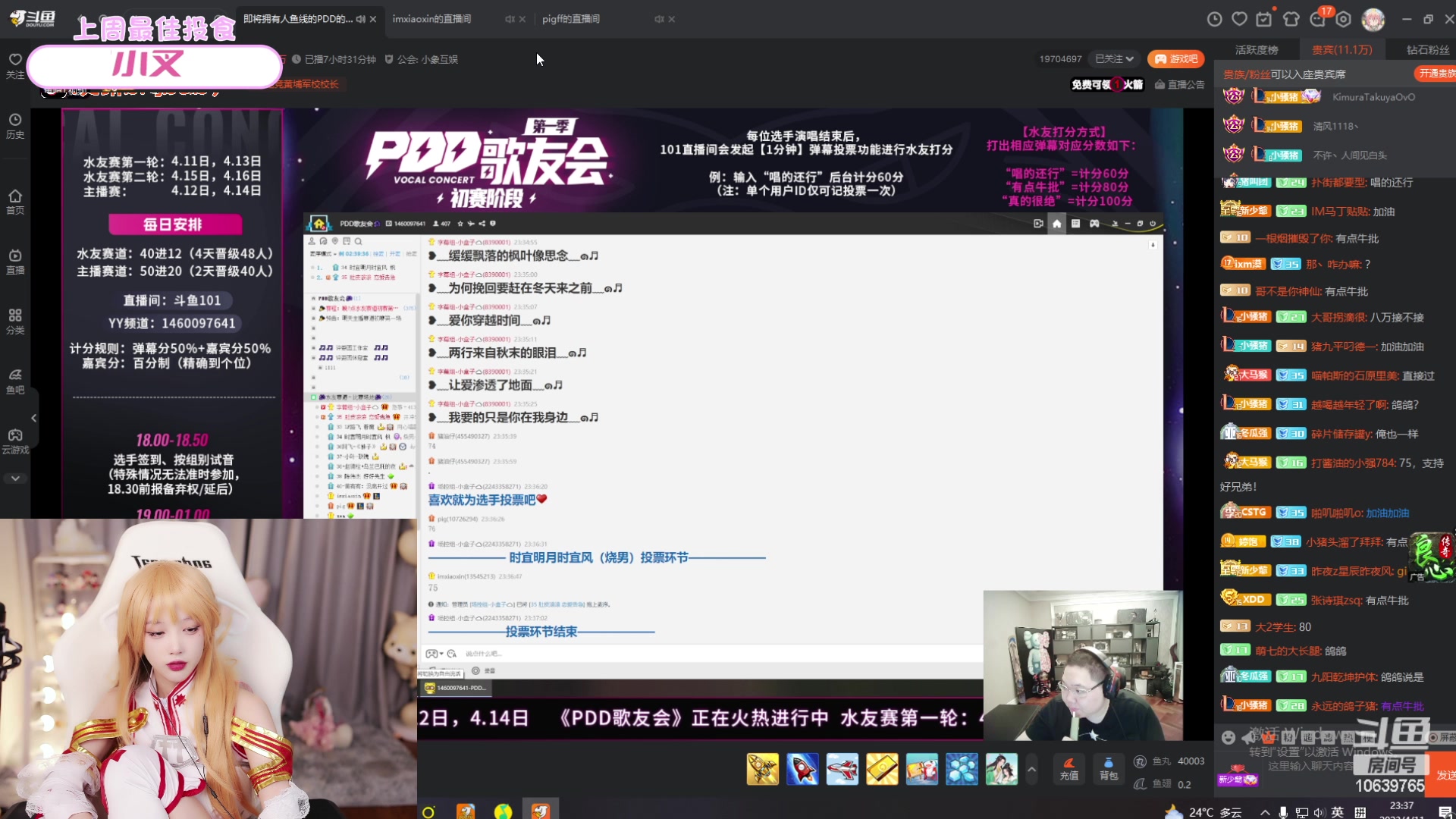The image size is (1456, 819).
Task: Click the orange 游戏吧 button
Action: pyautogui.click(x=1176, y=59)
